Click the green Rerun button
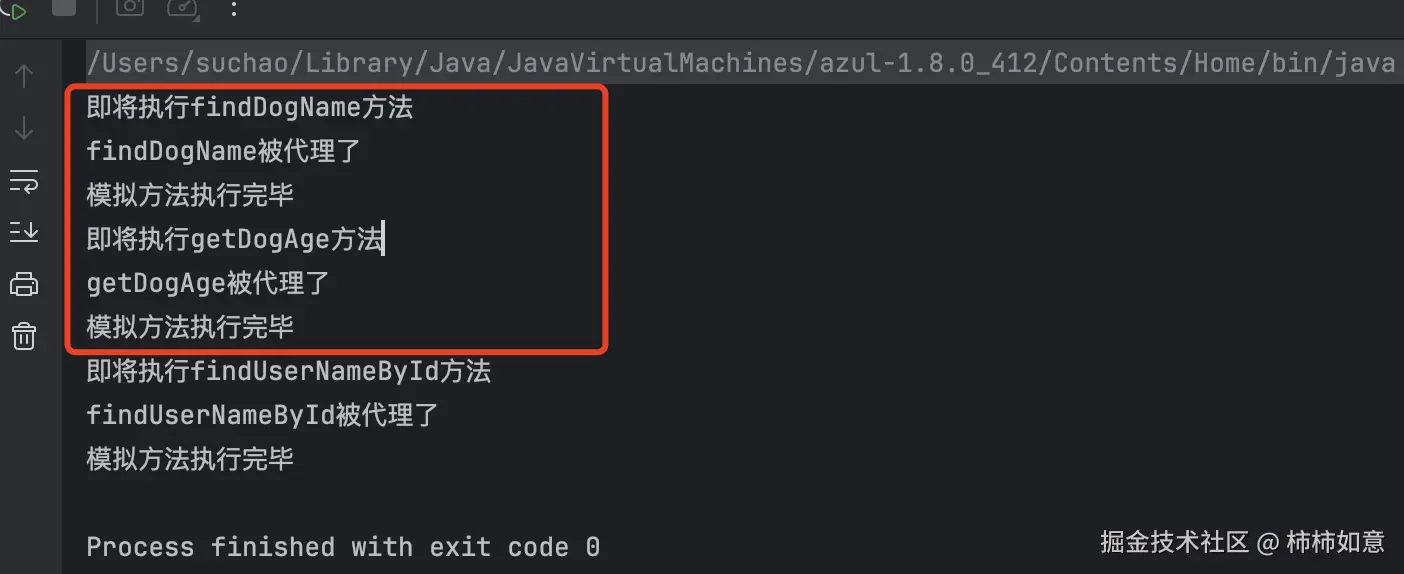 pos(14,10)
